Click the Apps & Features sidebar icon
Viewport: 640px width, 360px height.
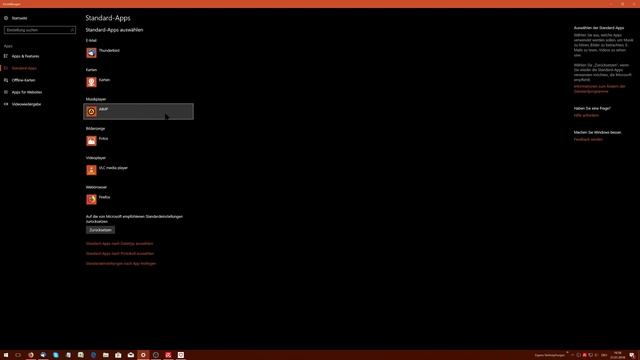point(6,56)
